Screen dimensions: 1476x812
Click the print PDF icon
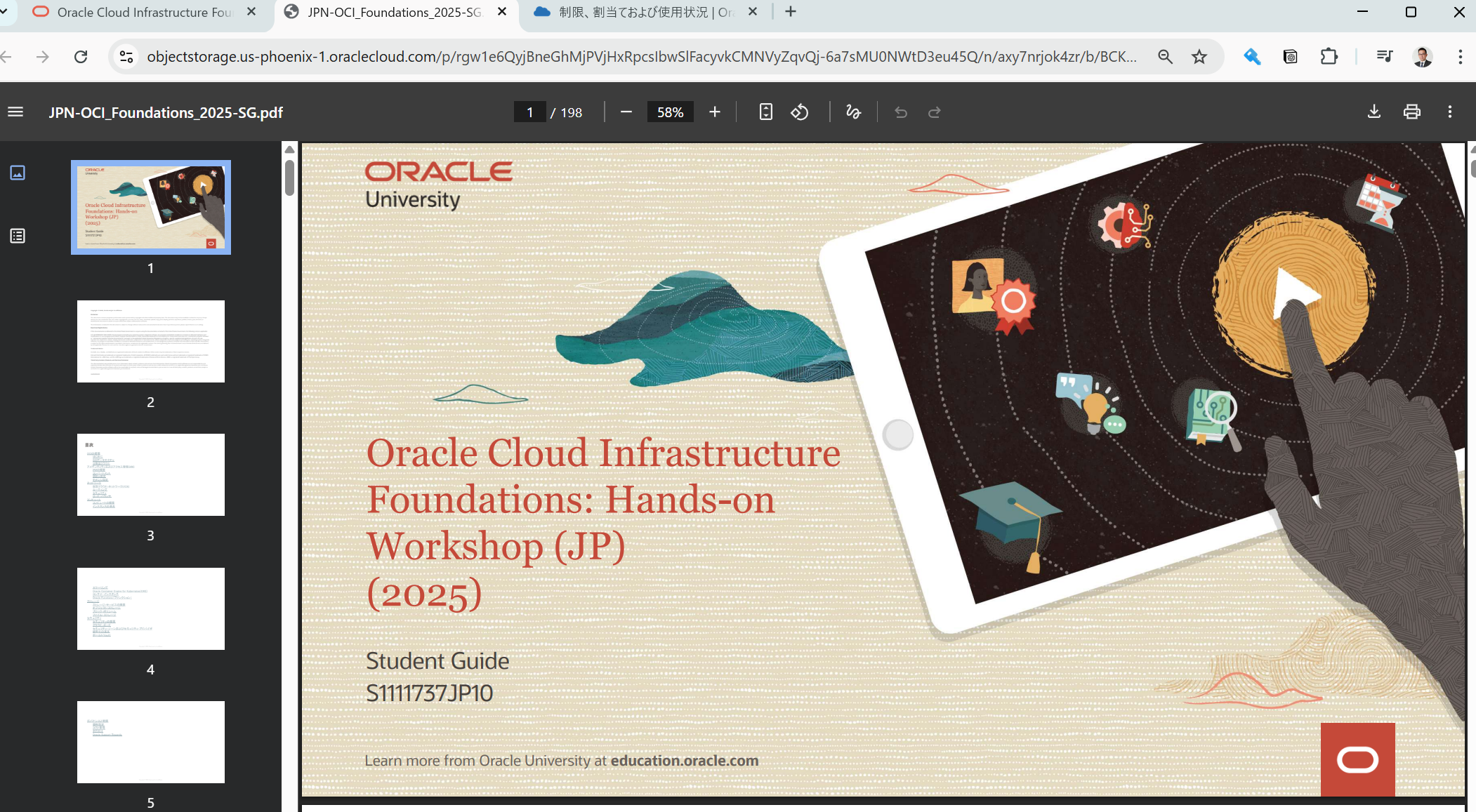[x=1411, y=112]
